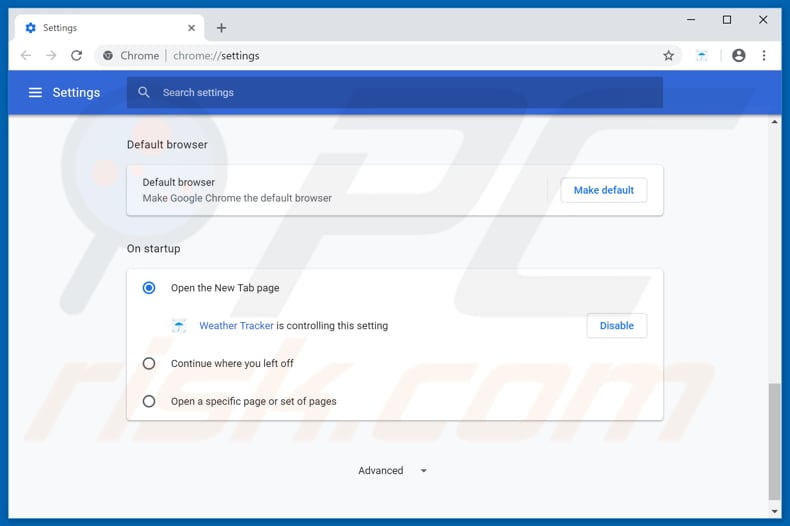
Task: Go forward to next page
Action: pyautogui.click(x=51, y=55)
